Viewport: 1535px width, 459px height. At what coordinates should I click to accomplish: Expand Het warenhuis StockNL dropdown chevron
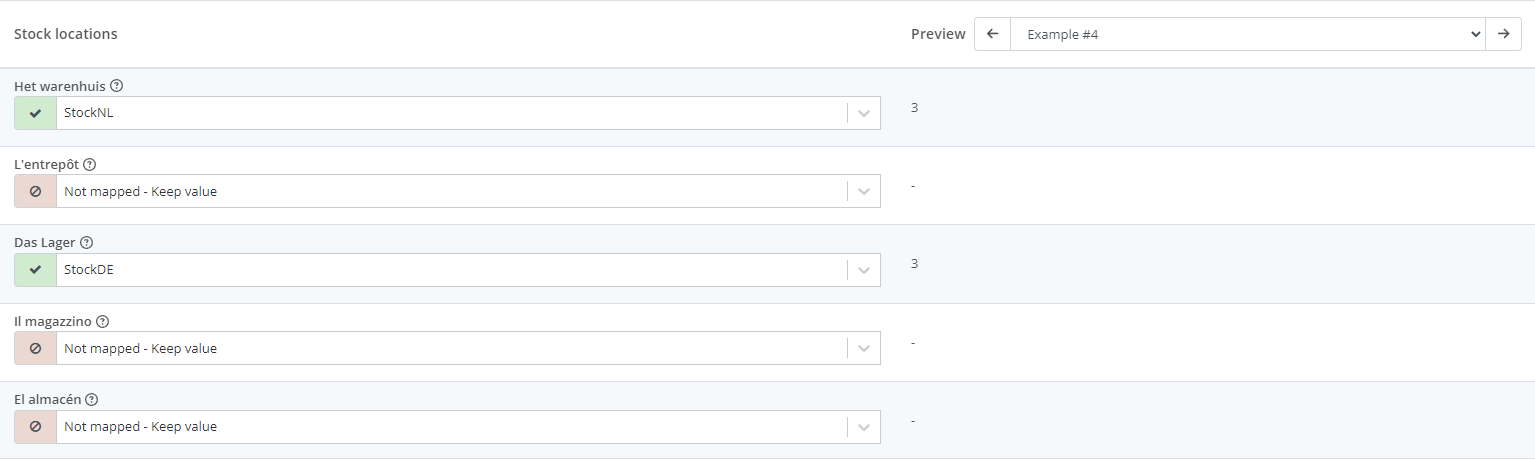[864, 113]
